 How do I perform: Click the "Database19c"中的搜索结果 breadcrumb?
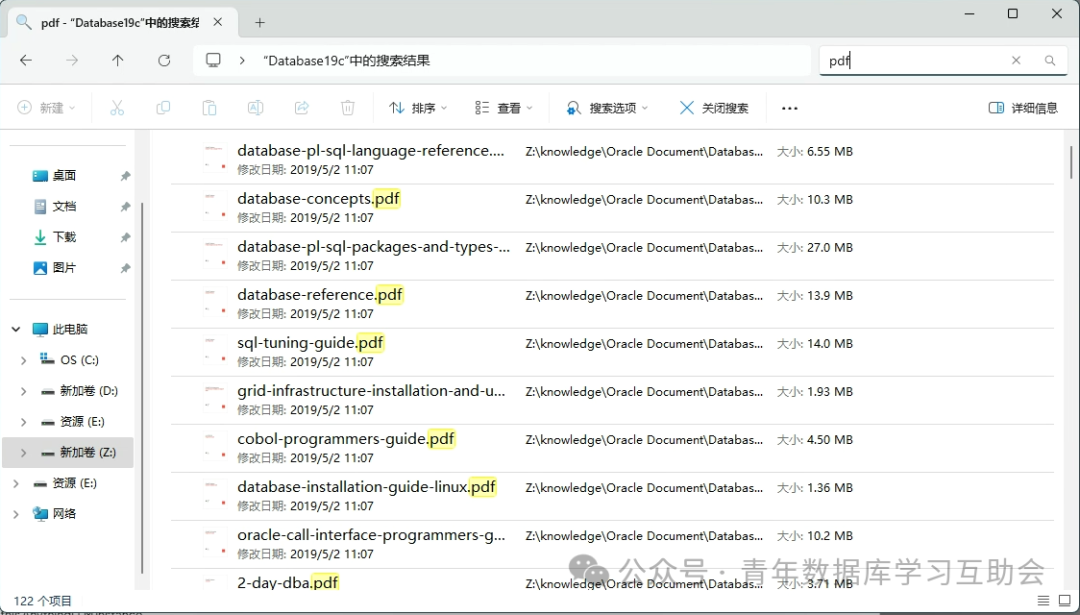(346, 61)
